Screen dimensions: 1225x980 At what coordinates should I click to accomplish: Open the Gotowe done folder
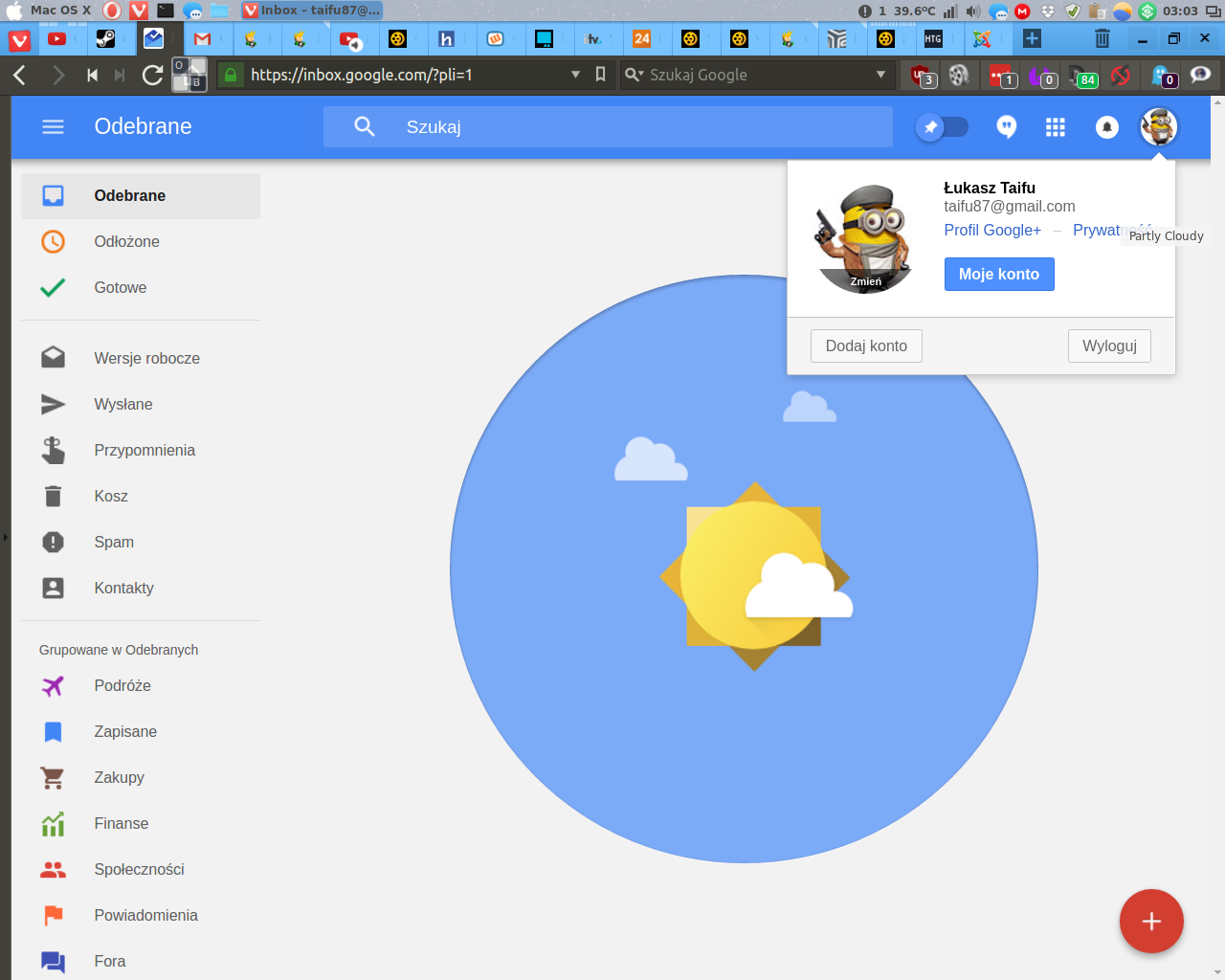tap(141, 287)
